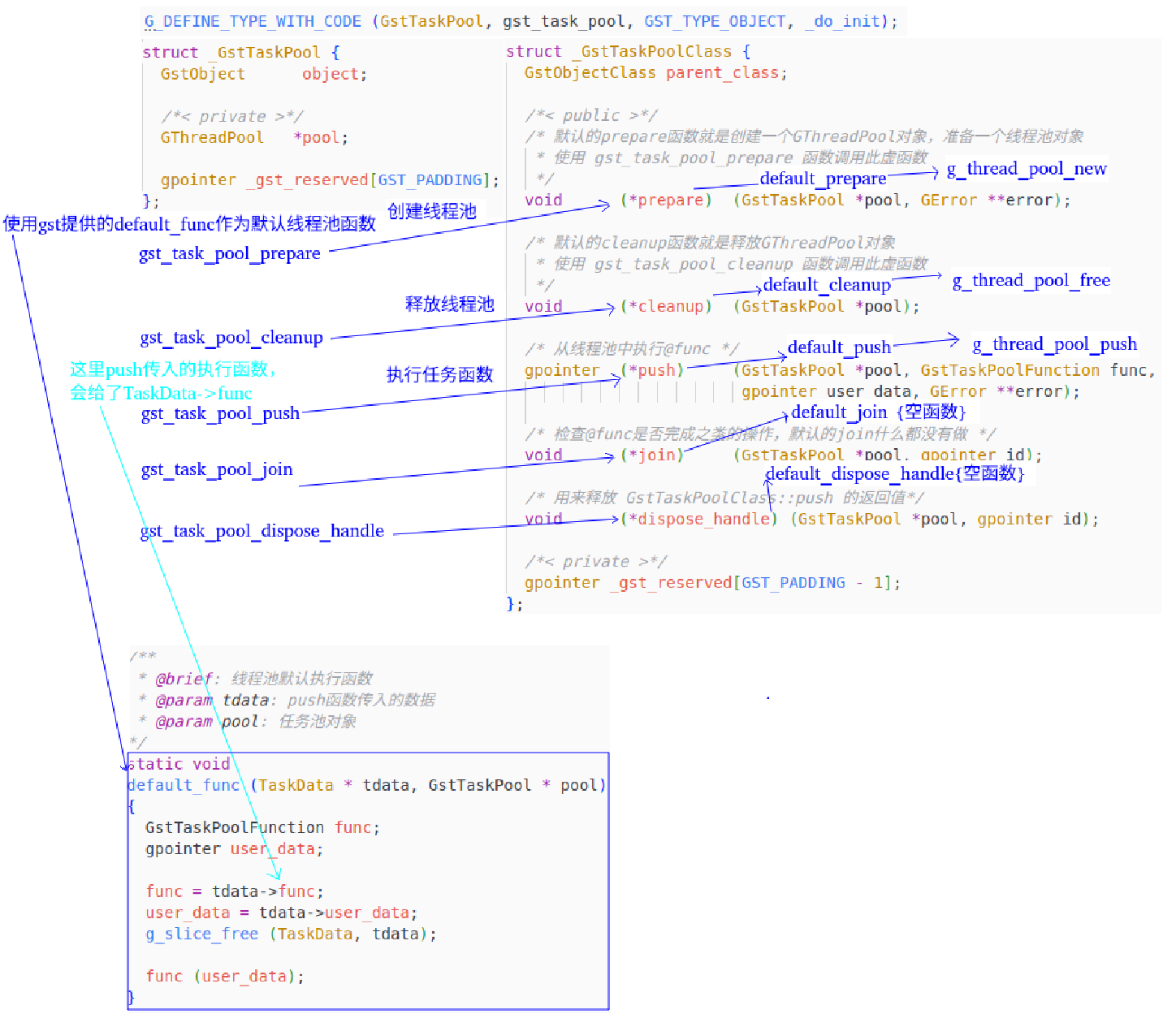Click the '/*< private >*/' comment in _GstTaskPoolClass
Viewport: 1176px width, 1014px height.
[596, 561]
